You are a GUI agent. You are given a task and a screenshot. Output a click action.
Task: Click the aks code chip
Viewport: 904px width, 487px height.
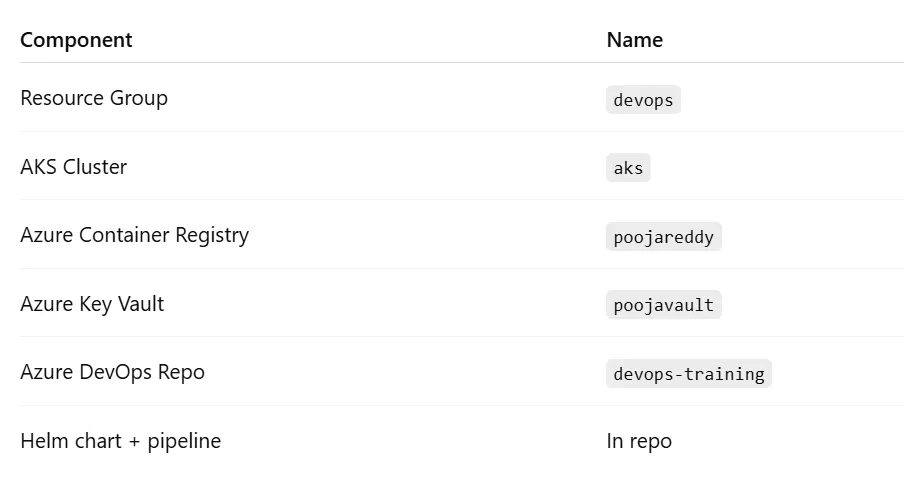pyautogui.click(x=628, y=168)
